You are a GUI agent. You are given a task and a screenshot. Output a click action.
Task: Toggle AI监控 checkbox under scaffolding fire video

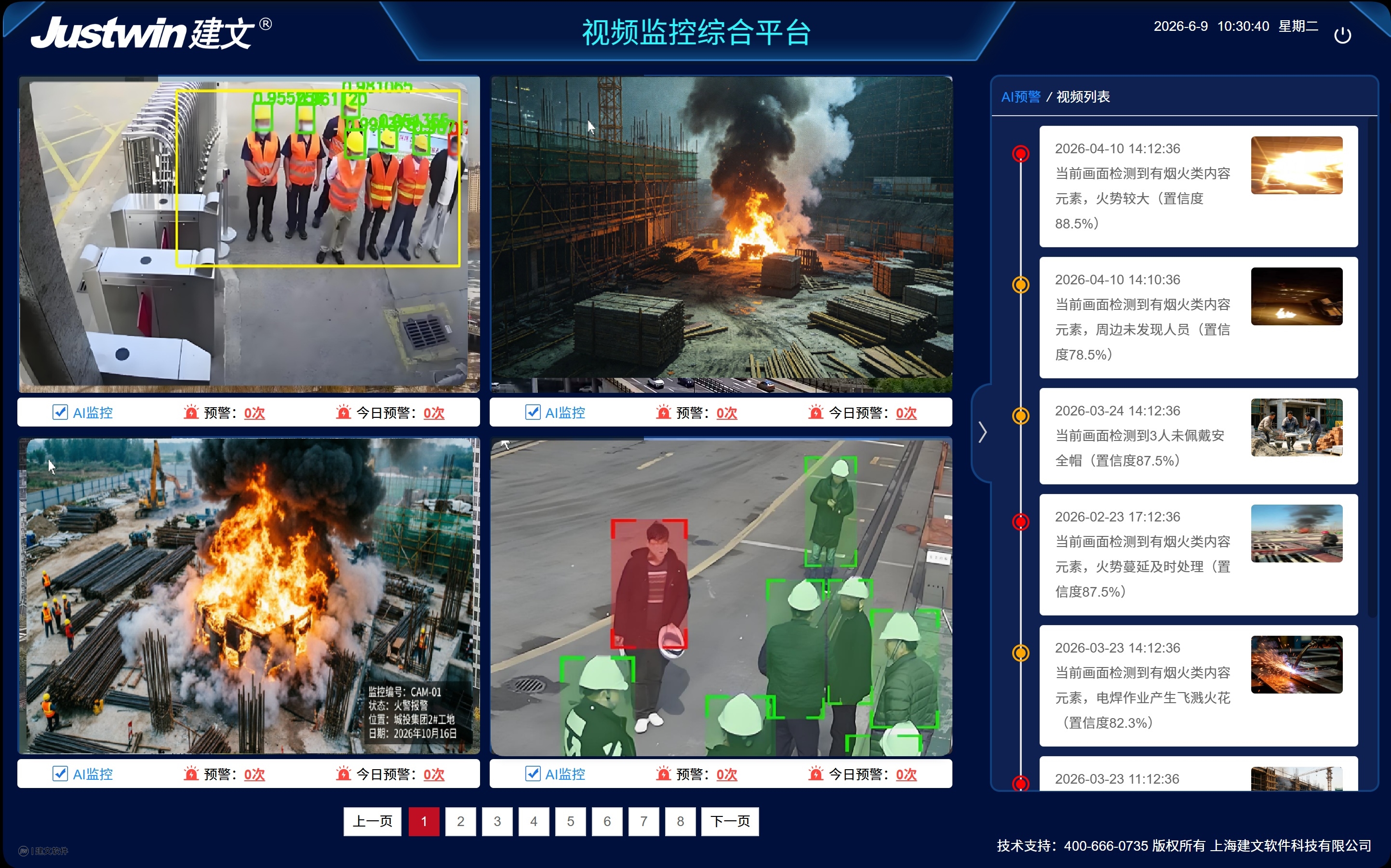(x=533, y=412)
